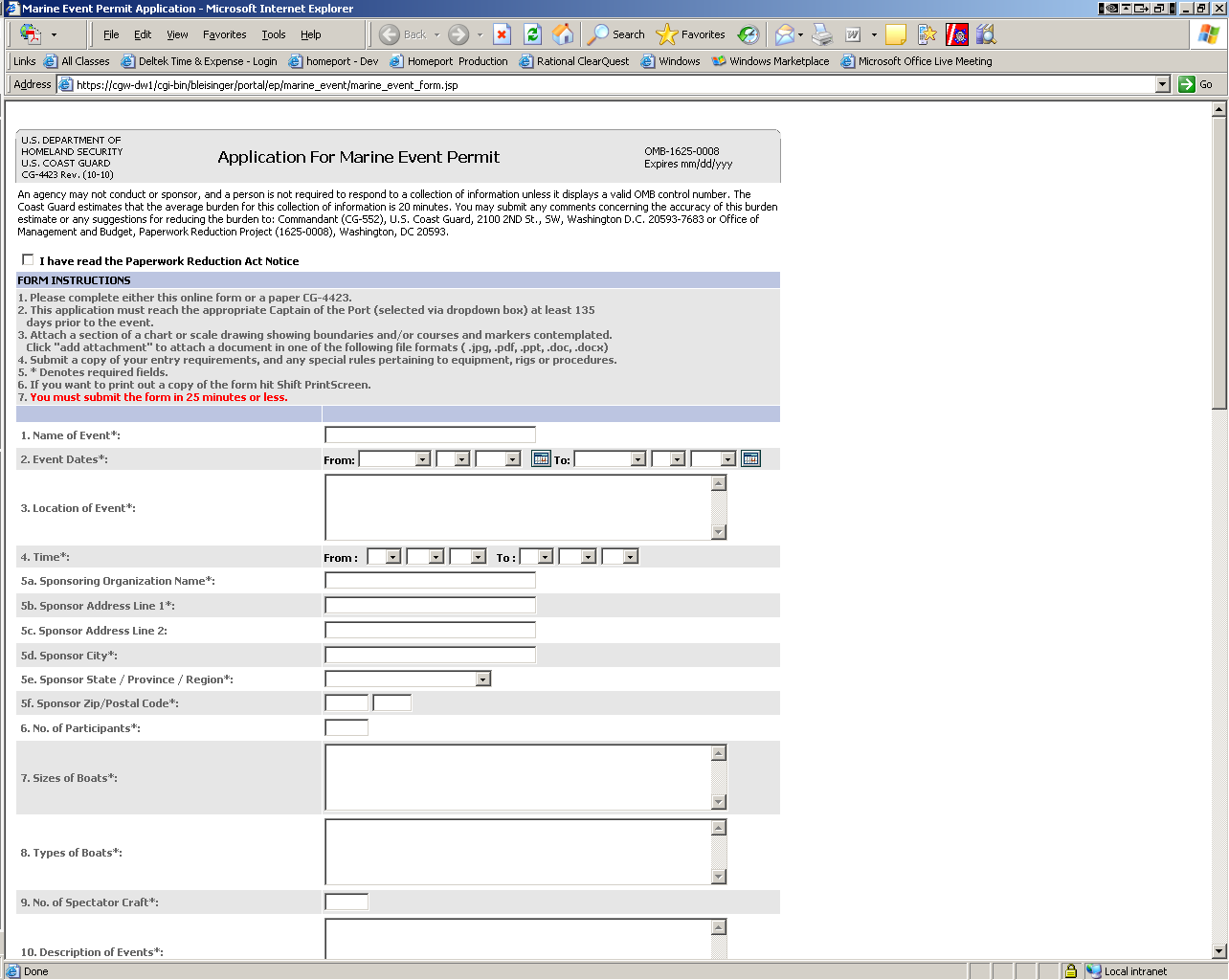Open the Rational ClearQuest link
Screen dimensions: 1229x980
pos(574,61)
